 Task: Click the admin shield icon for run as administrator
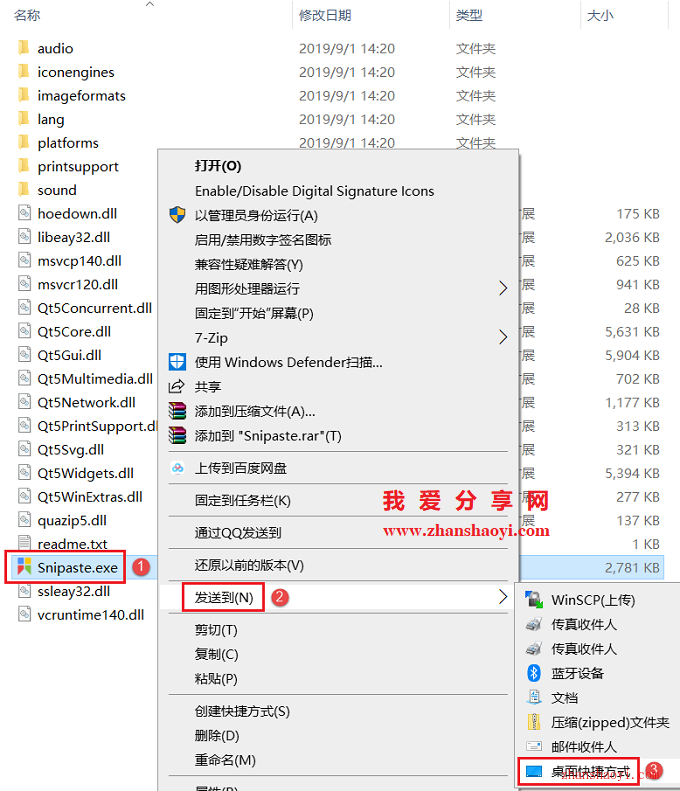(177, 215)
